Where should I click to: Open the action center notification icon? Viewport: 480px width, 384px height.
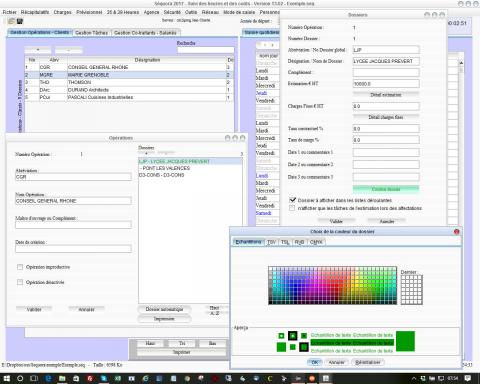[468, 378]
